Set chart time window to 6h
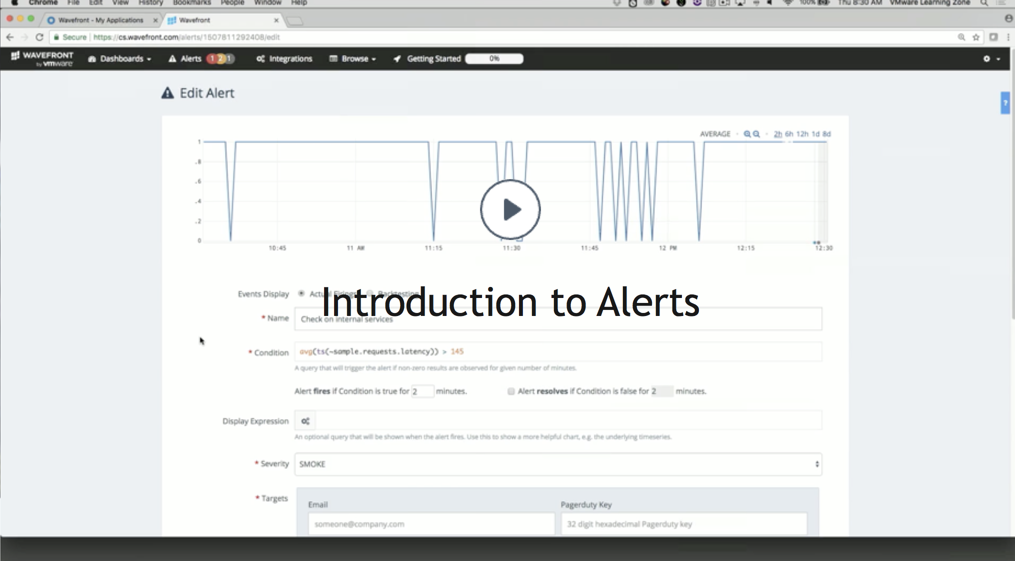The height and width of the screenshot is (561, 1015). coord(789,134)
